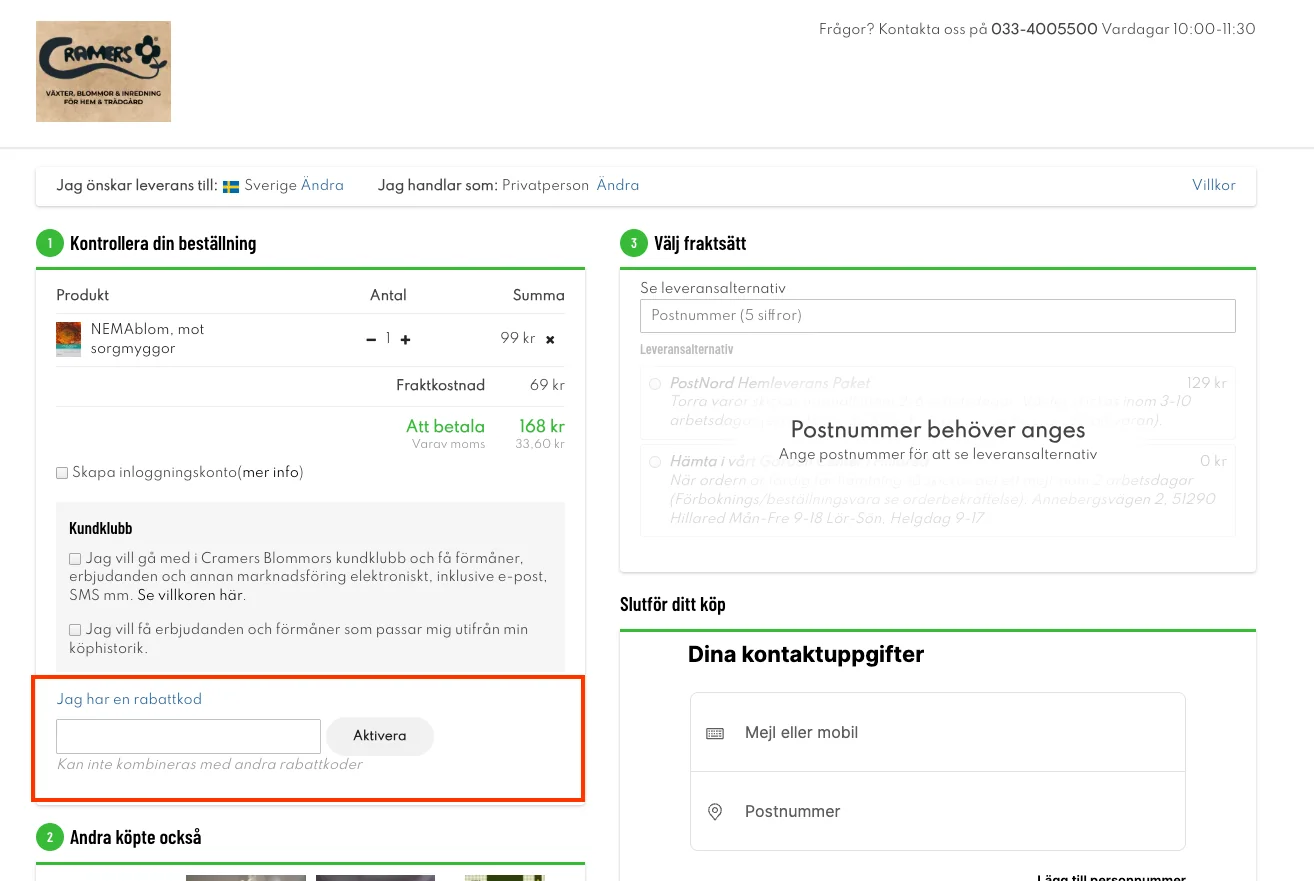
Task: Click the Swedish flag icon
Action: (x=231, y=186)
